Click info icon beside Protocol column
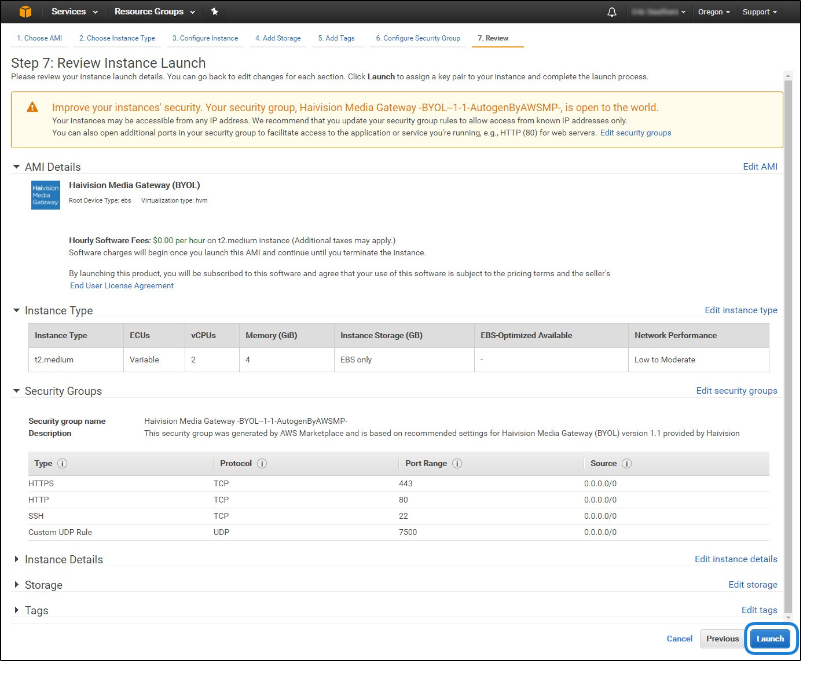This screenshot has width=820, height=680. [262, 464]
